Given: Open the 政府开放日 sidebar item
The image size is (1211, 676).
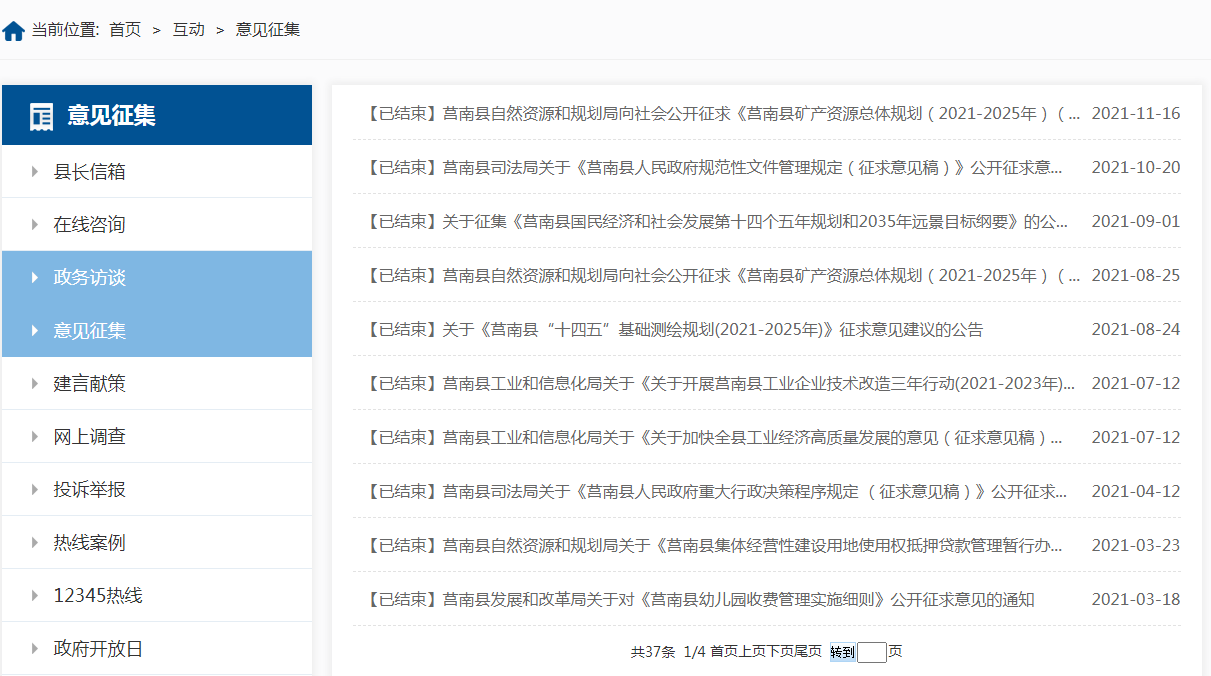Looking at the screenshot, I should coord(157,649).
